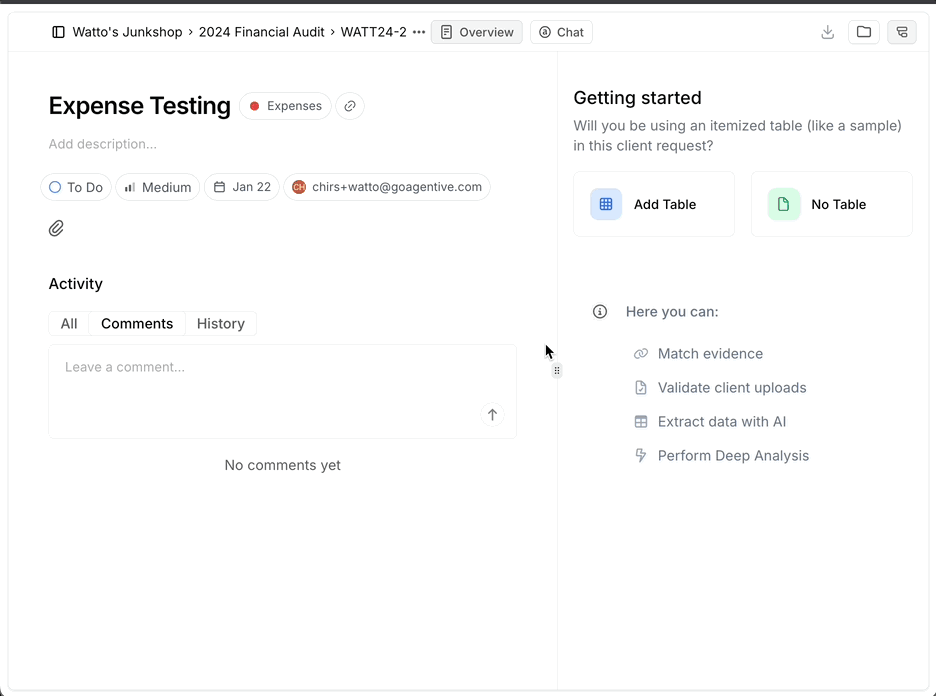Open the Expenses tag selector
Image resolution: width=936 pixels, height=696 pixels.
(x=285, y=105)
